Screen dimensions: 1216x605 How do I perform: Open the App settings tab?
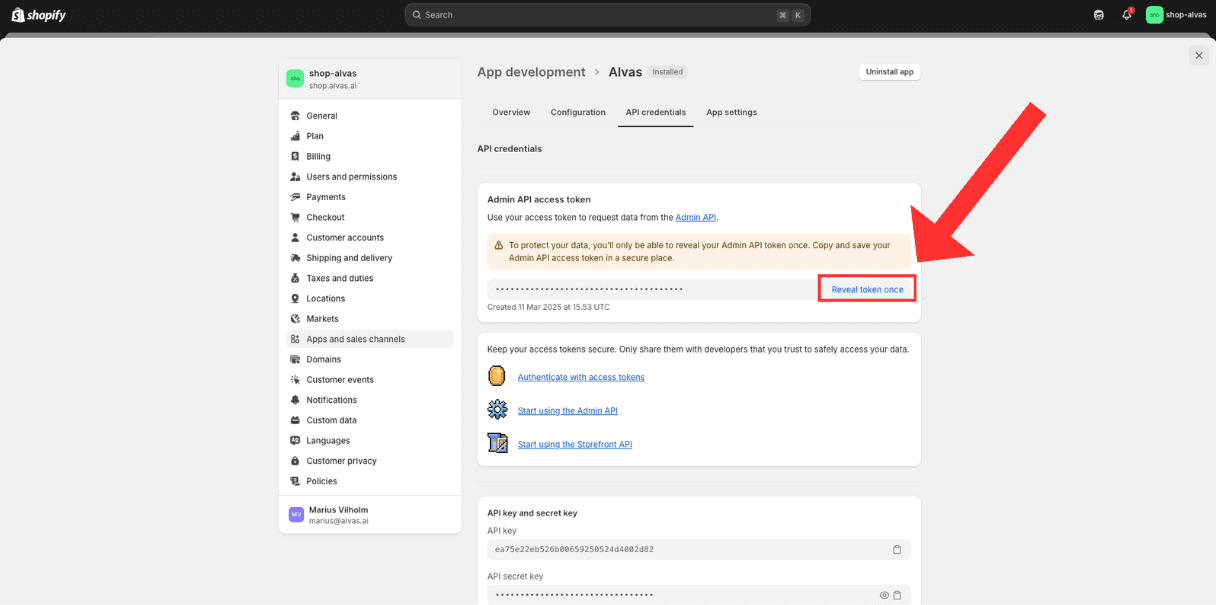point(732,112)
